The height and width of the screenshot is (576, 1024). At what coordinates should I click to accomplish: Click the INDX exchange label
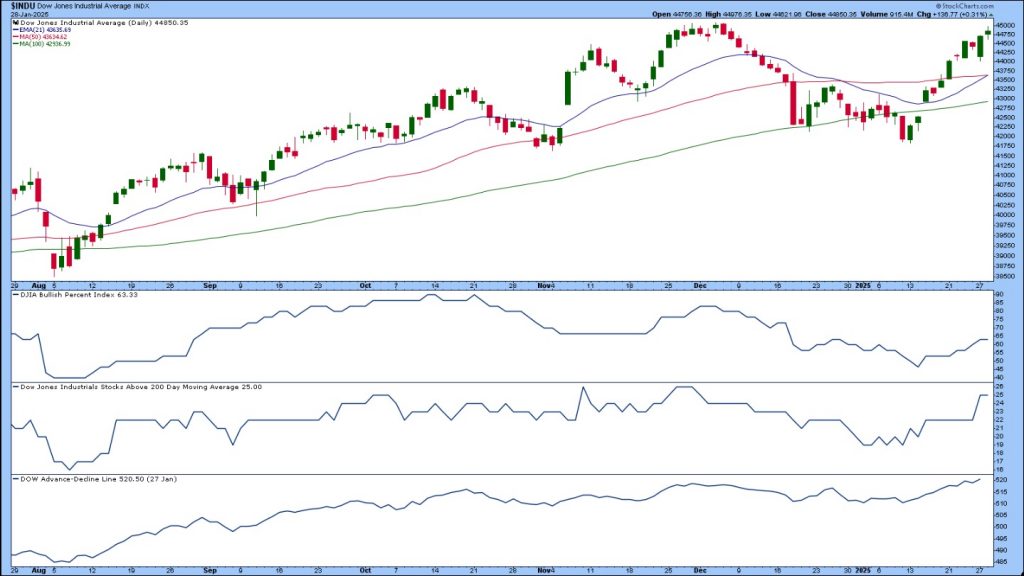pyautogui.click(x=142, y=6)
